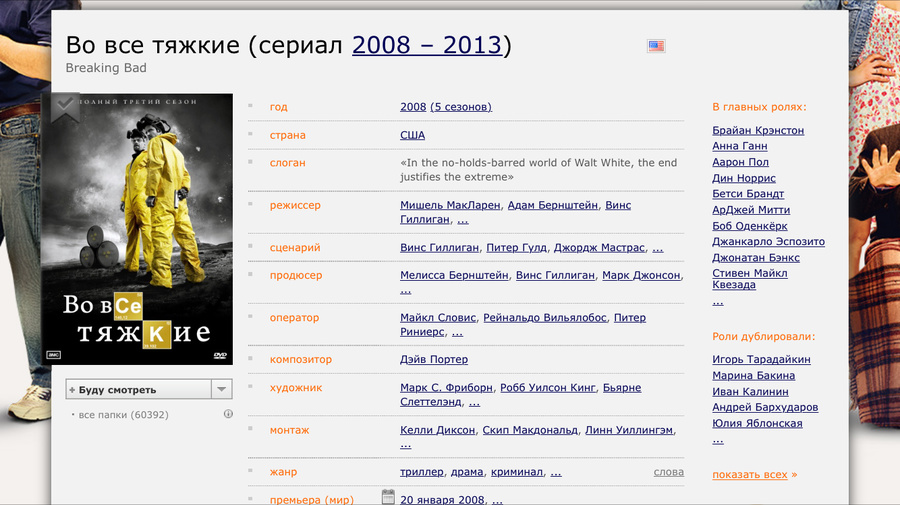Open screenwriter Винс Гиллиган

click(x=439, y=247)
